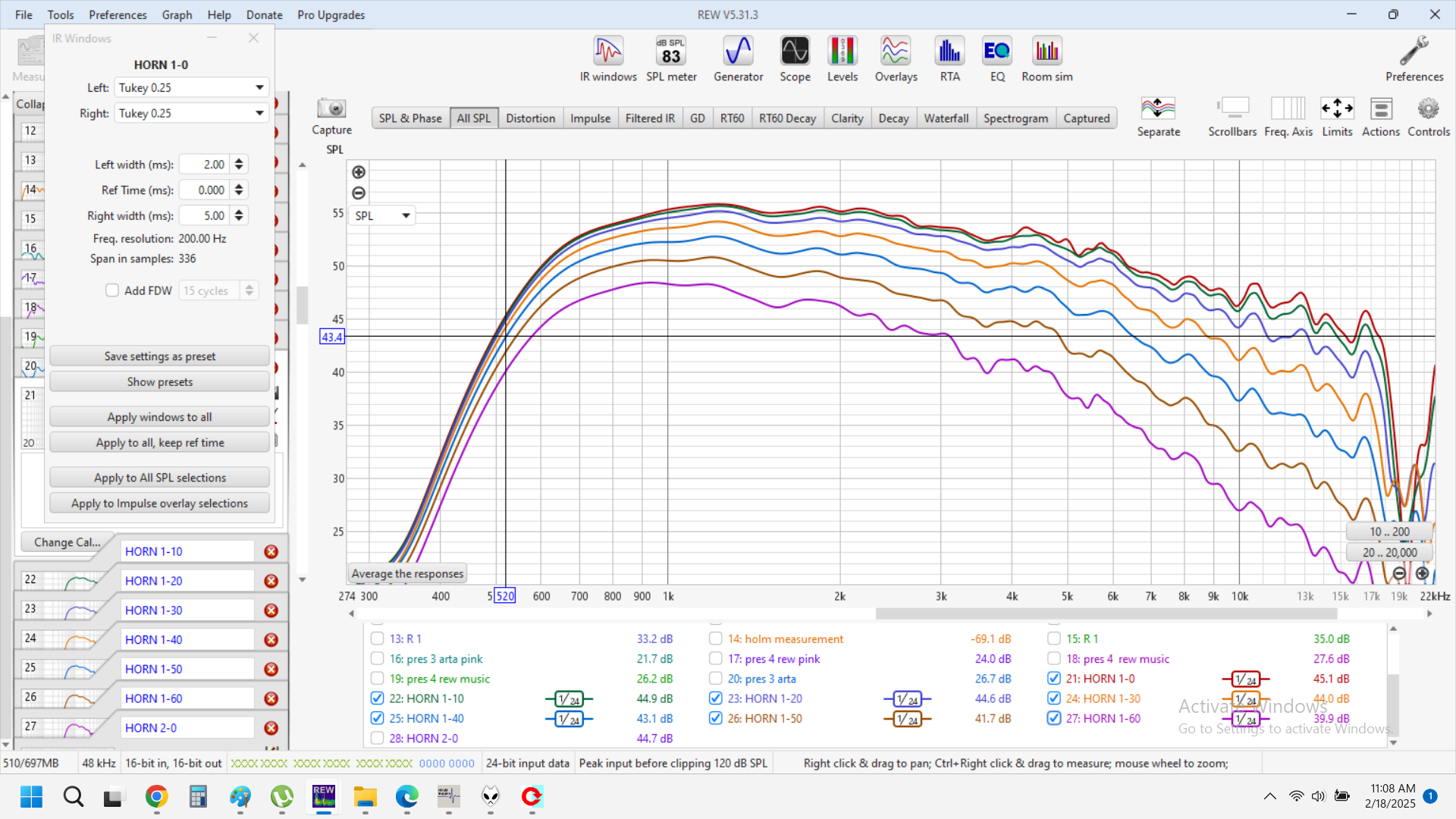
Task: Click the Separate traces icon
Action: tap(1158, 117)
